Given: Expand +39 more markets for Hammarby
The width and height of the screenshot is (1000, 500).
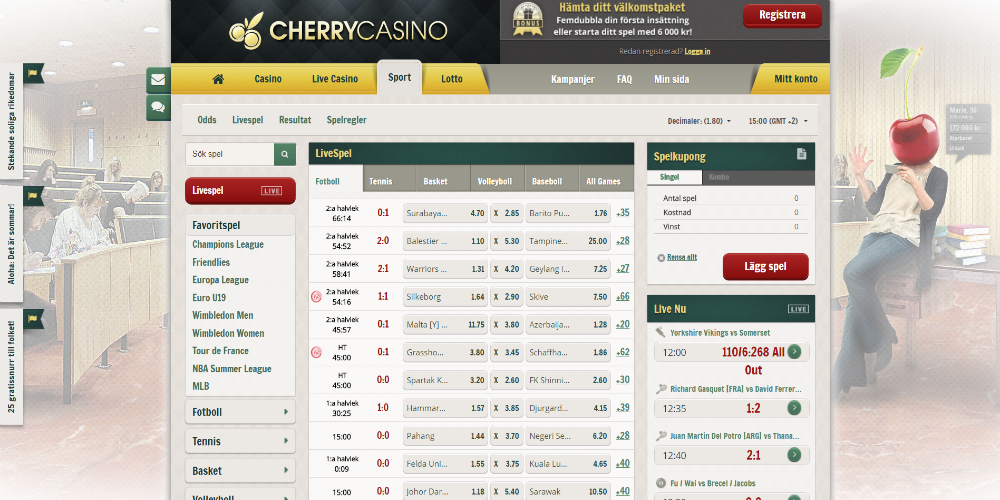Looking at the screenshot, I should tap(622, 408).
